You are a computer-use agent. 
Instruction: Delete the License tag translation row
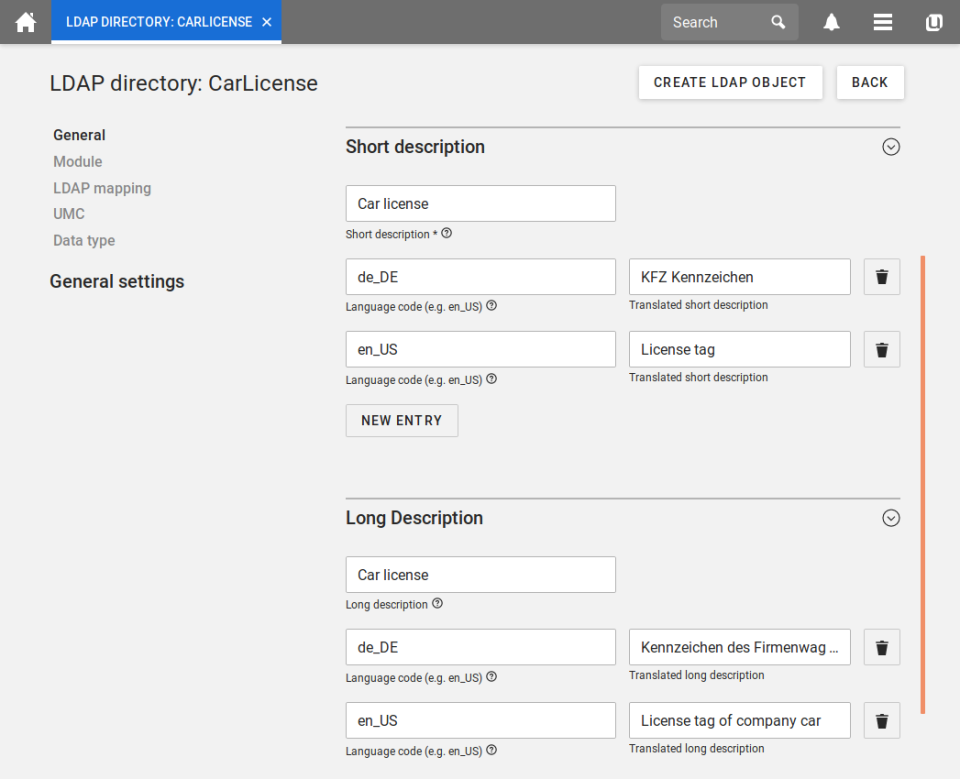(x=881, y=350)
